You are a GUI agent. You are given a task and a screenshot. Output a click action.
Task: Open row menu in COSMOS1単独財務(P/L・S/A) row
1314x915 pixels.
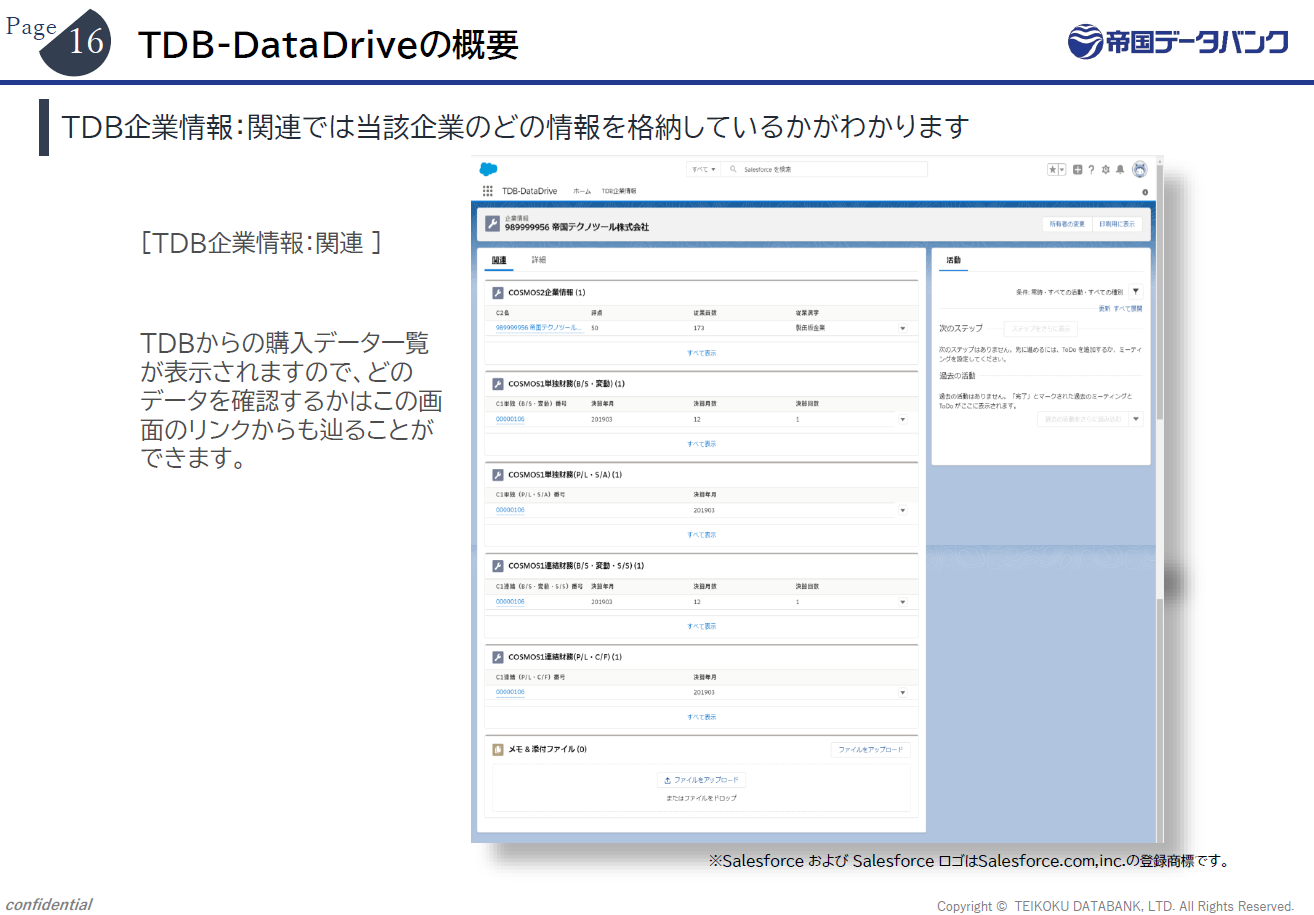point(902,510)
